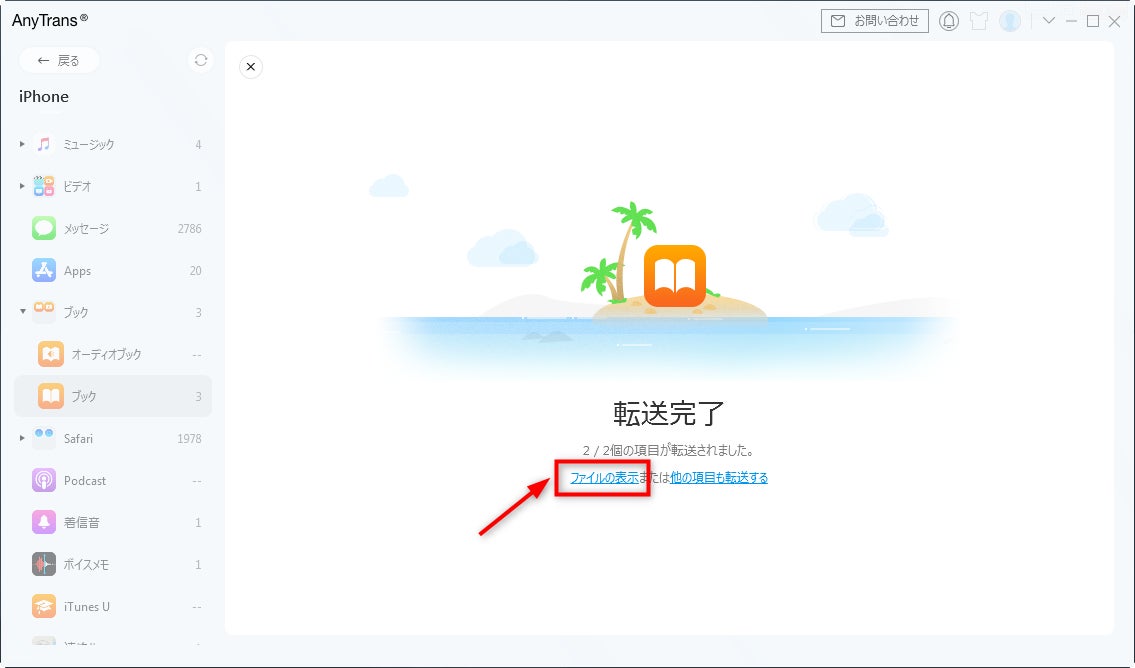The image size is (1135, 668).
Task: Click the Contact (お問い合わせ) button
Action: [x=874, y=21]
